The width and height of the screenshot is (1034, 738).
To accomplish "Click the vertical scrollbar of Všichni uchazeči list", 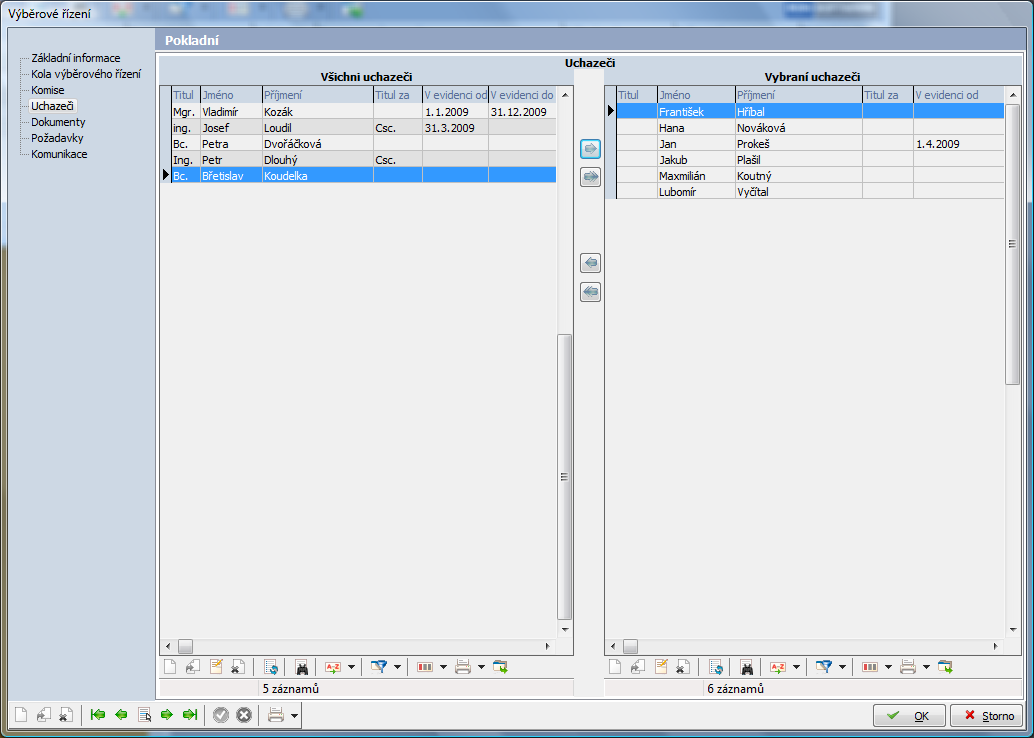I will (565, 476).
